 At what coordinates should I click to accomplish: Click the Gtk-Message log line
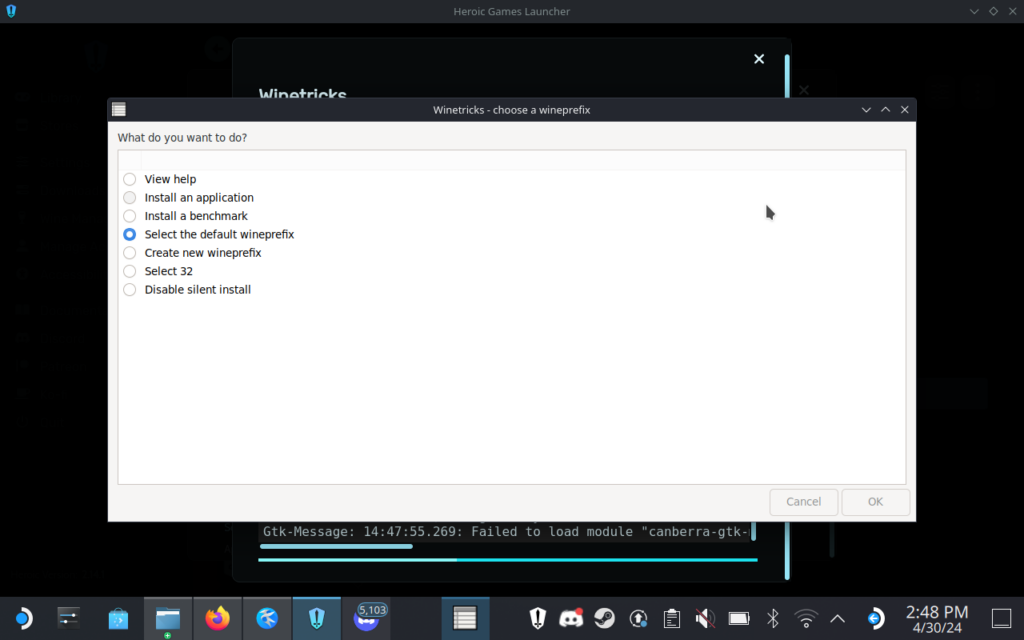pos(505,532)
